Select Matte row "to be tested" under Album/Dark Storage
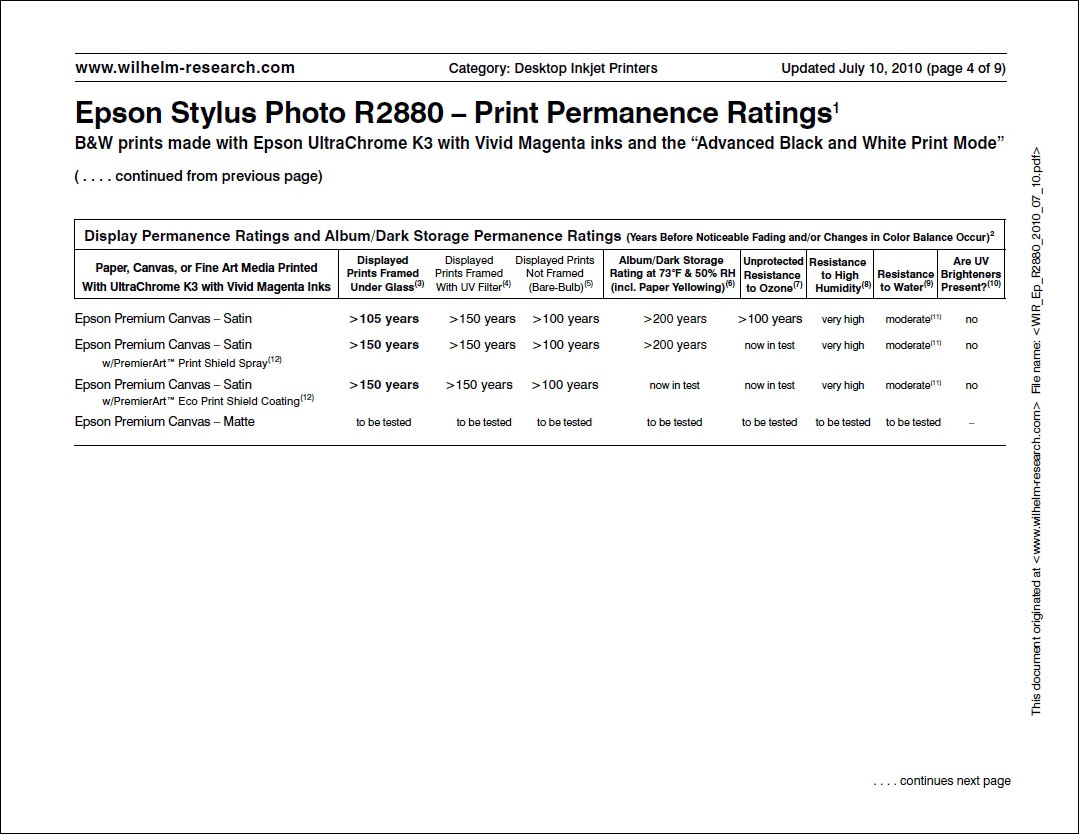1079x834 pixels. click(674, 423)
